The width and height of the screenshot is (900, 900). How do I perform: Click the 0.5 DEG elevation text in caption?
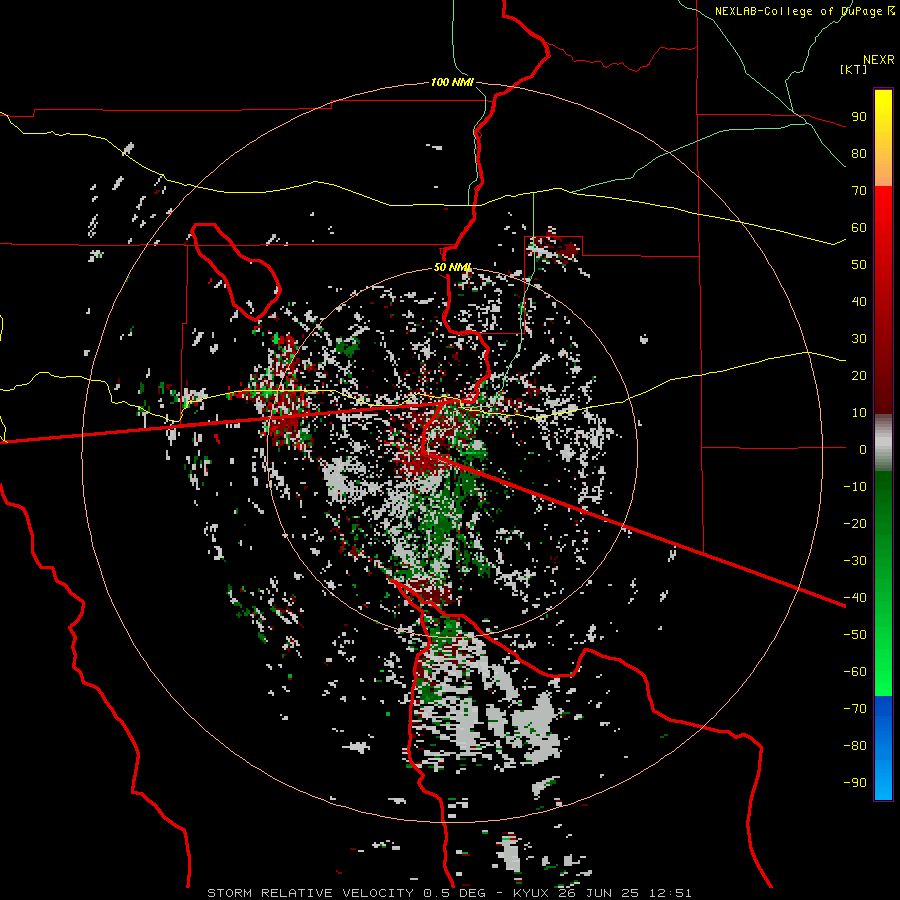[455, 893]
